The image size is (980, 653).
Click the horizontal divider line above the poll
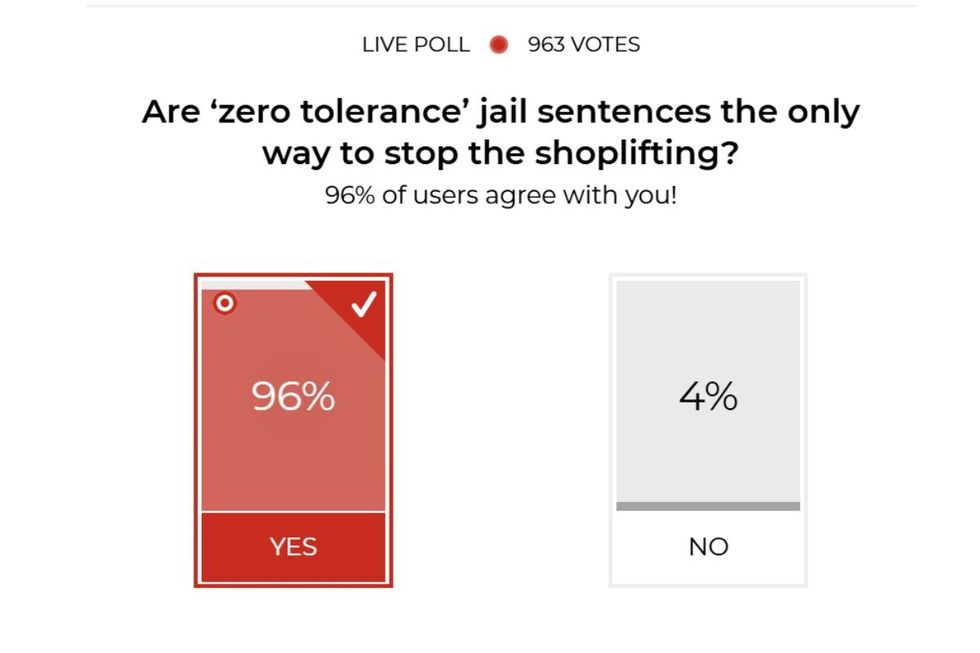click(x=500, y=7)
